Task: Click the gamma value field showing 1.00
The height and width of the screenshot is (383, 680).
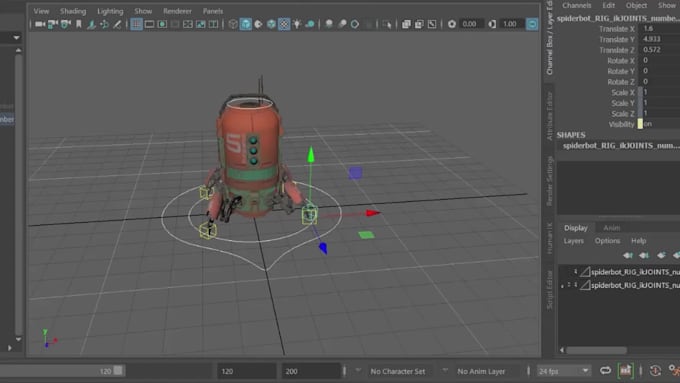Action: click(511, 24)
